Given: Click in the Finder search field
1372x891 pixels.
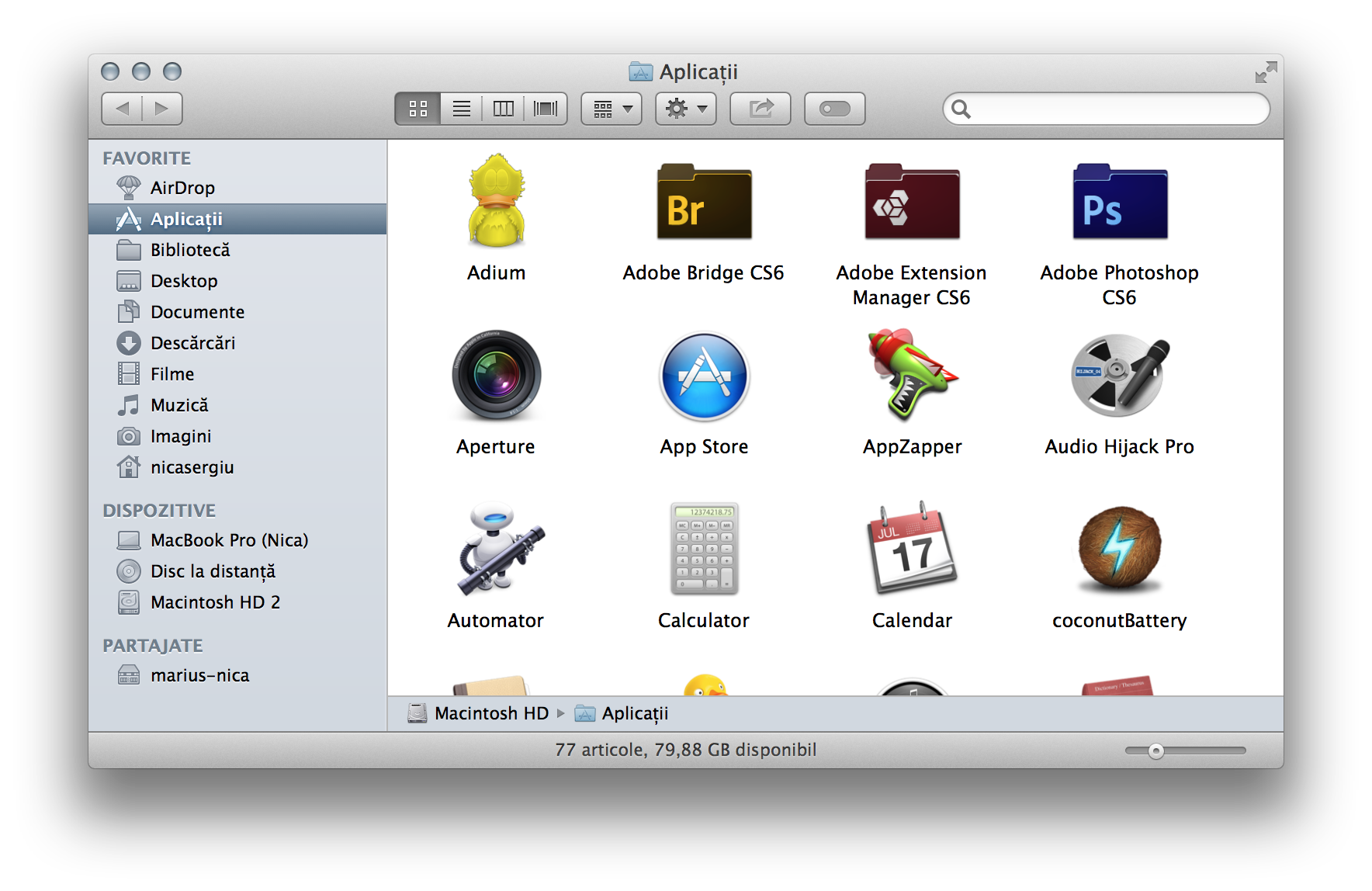Looking at the screenshot, I should [1107, 109].
